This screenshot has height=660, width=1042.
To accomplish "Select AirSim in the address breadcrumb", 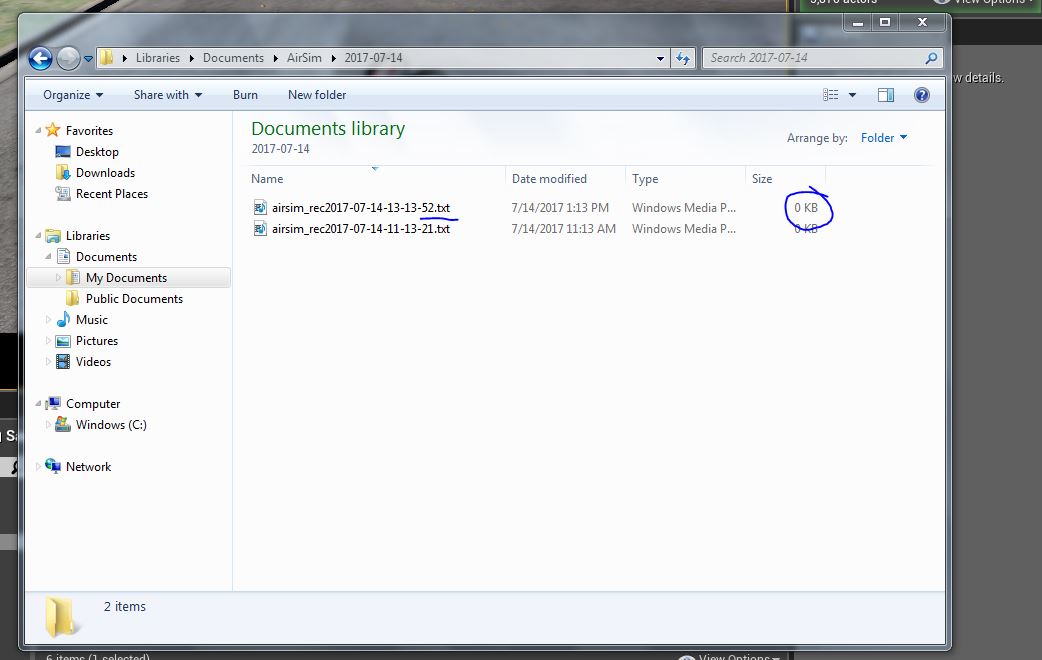I will 304,58.
